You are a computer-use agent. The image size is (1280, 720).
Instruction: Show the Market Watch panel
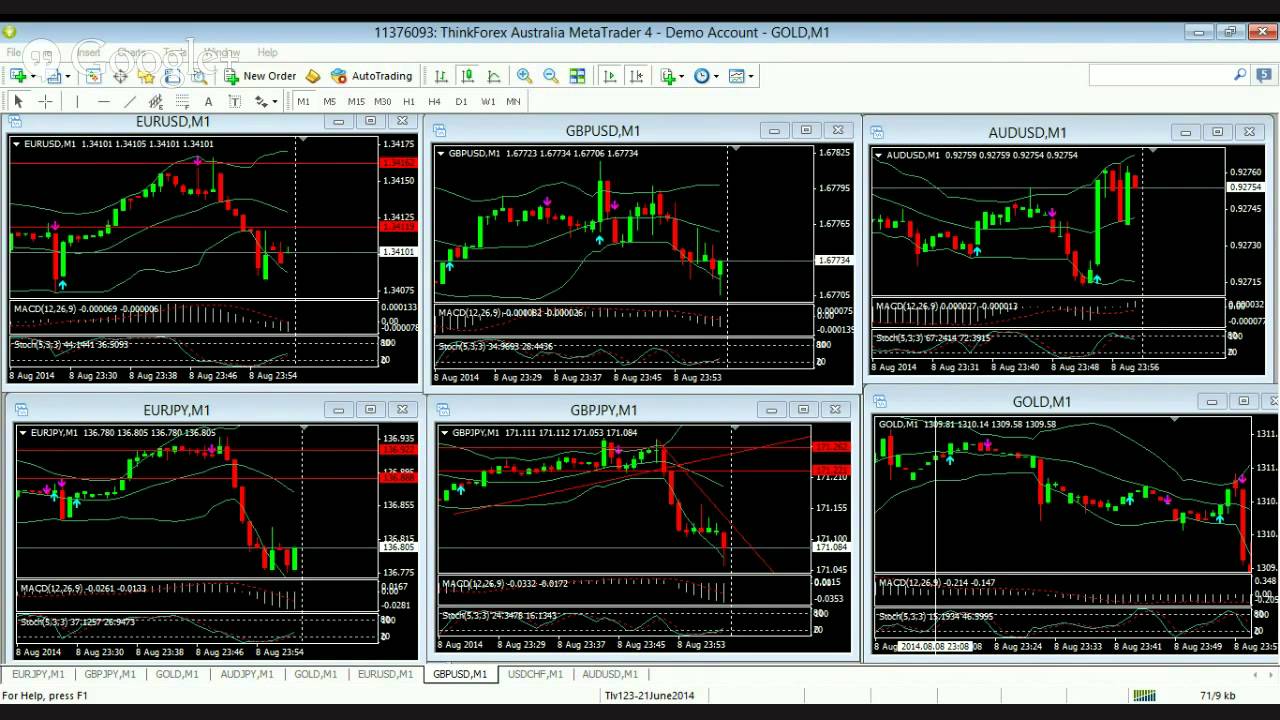click(93, 76)
